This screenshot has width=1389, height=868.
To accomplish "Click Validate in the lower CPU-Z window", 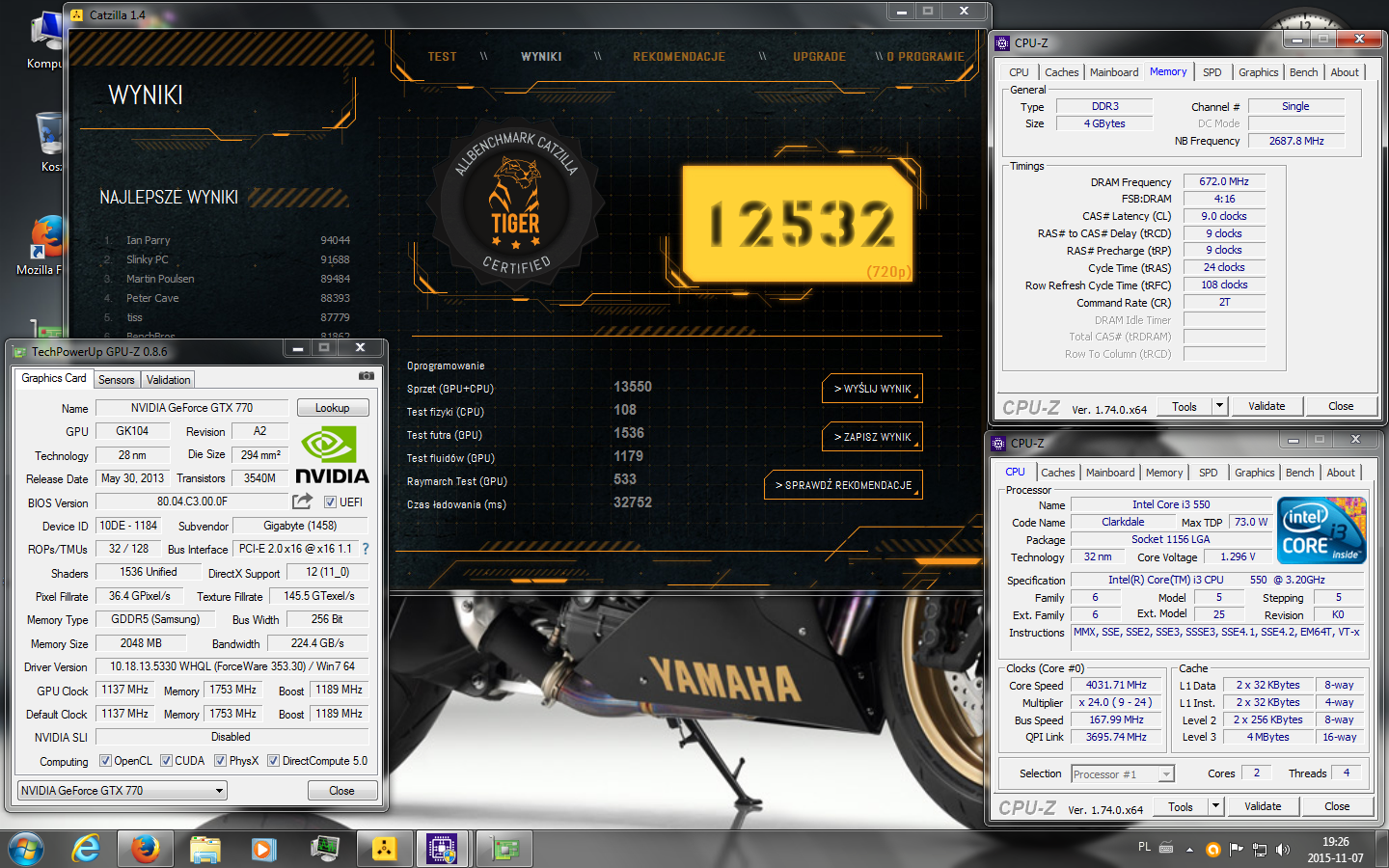I will 1263,806.
